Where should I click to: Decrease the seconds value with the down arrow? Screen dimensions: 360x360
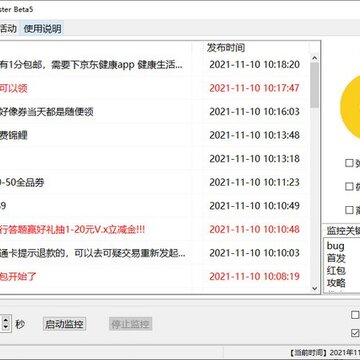[x=6, y=327]
